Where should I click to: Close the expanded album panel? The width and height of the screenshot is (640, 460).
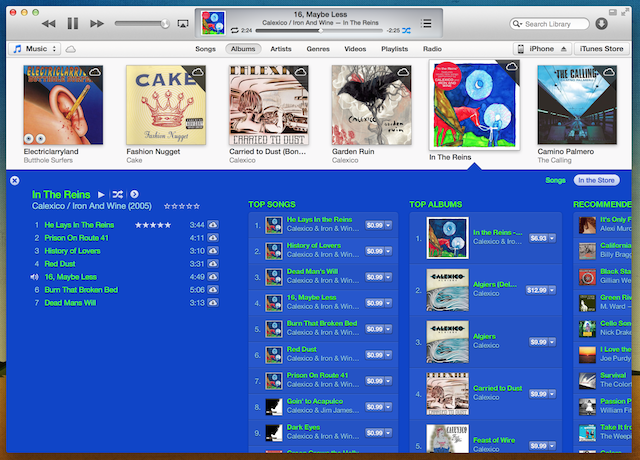point(14,180)
